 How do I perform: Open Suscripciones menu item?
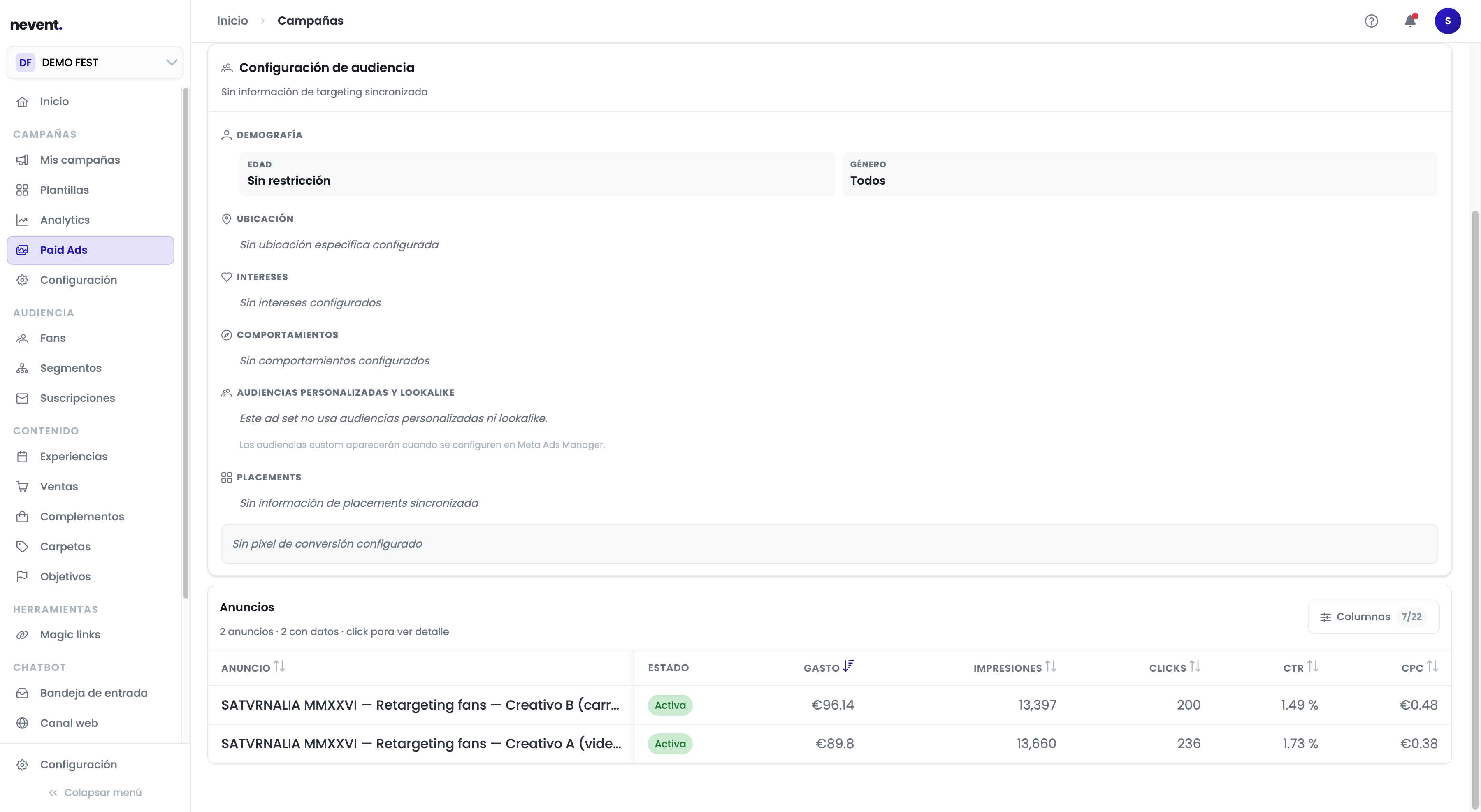(90, 398)
